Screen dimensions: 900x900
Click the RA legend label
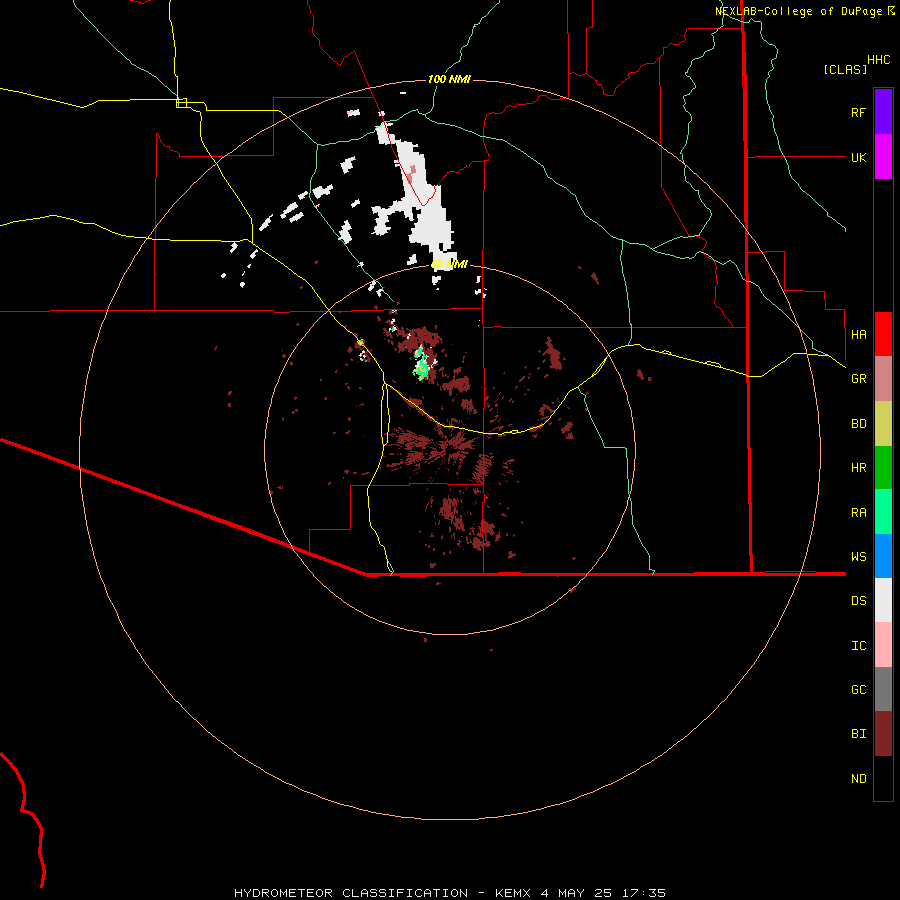tap(858, 513)
